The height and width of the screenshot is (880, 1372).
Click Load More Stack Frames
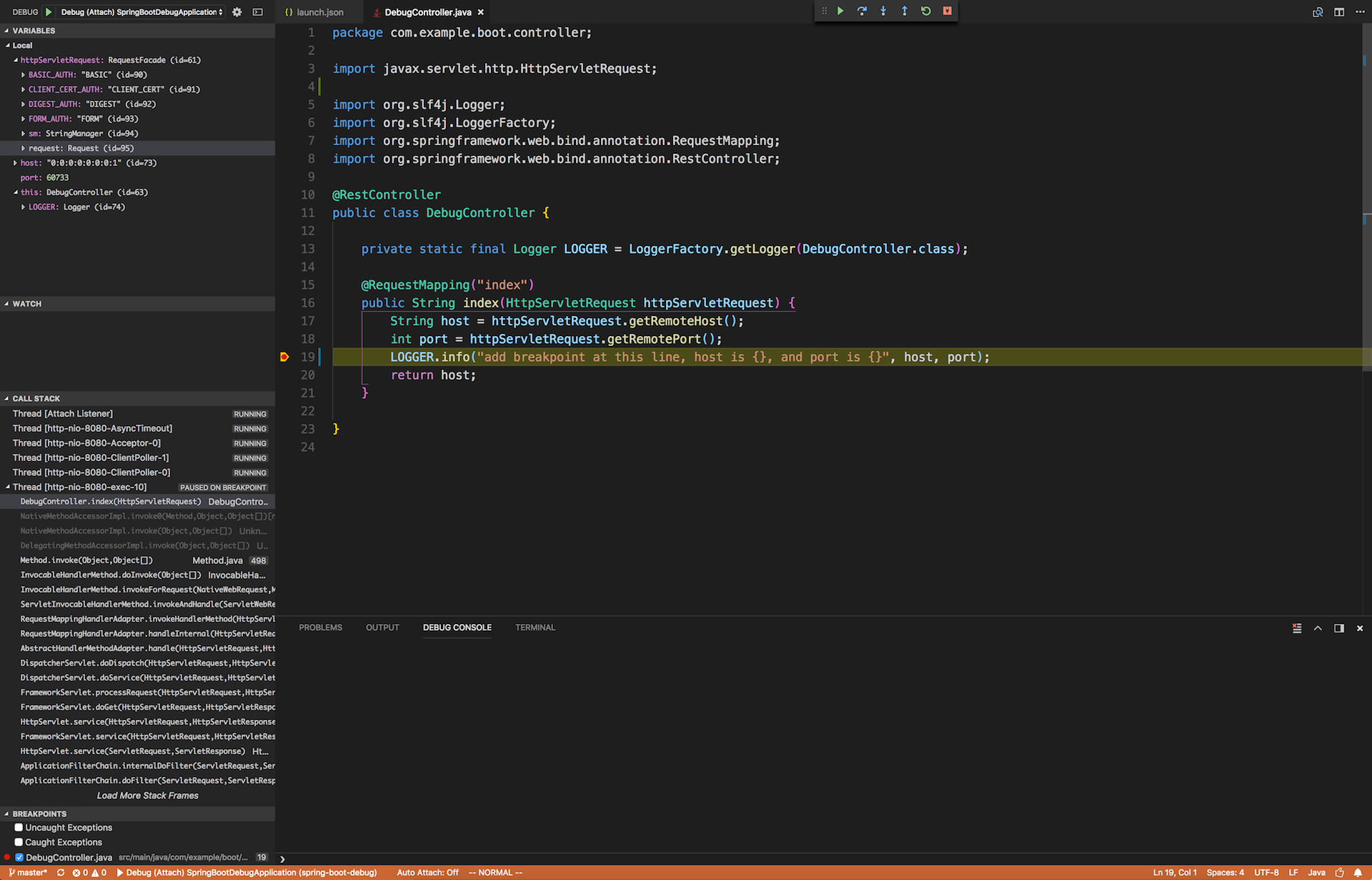pos(147,796)
